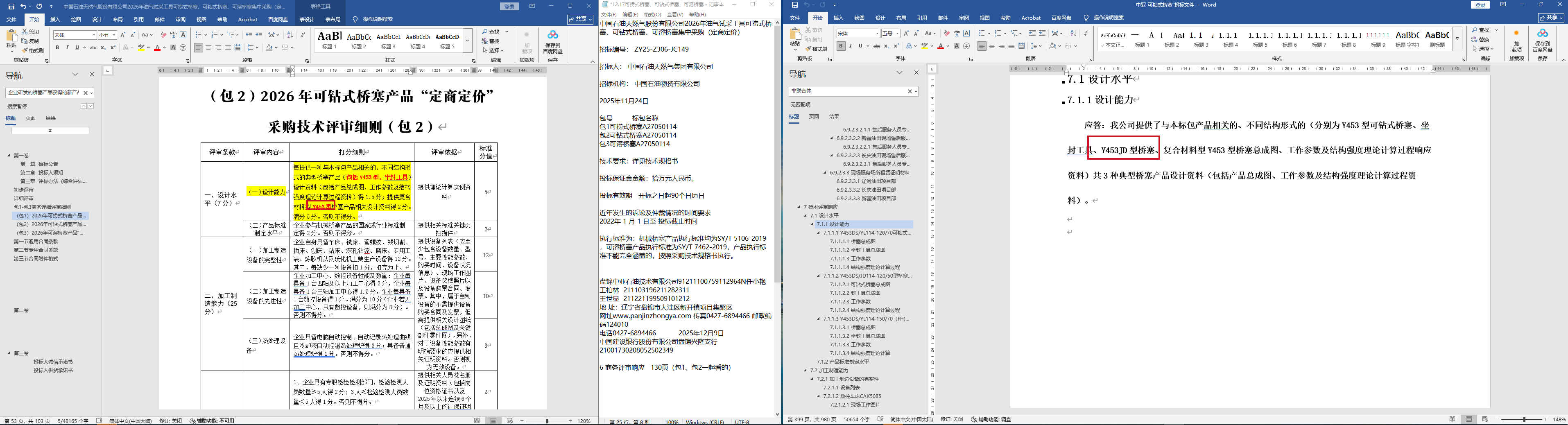Click the shading paint bucket in 集中采购 Word
The height and width of the screenshot is (425, 1568).
point(269,47)
